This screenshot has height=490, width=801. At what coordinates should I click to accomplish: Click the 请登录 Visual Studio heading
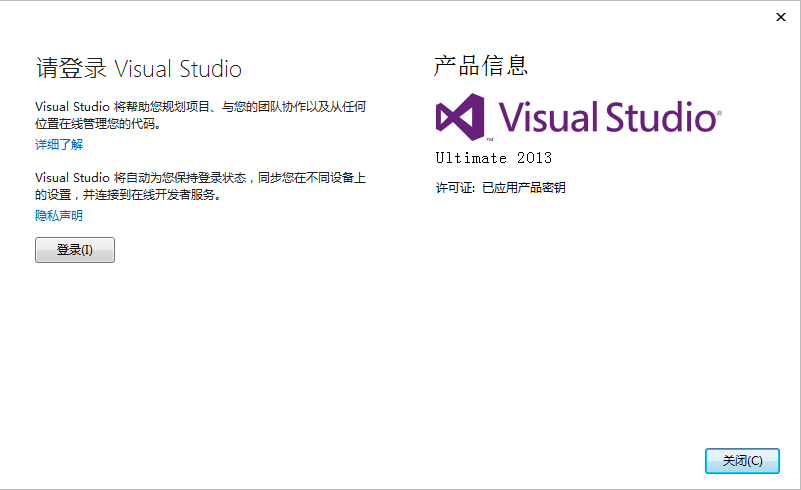click(138, 69)
